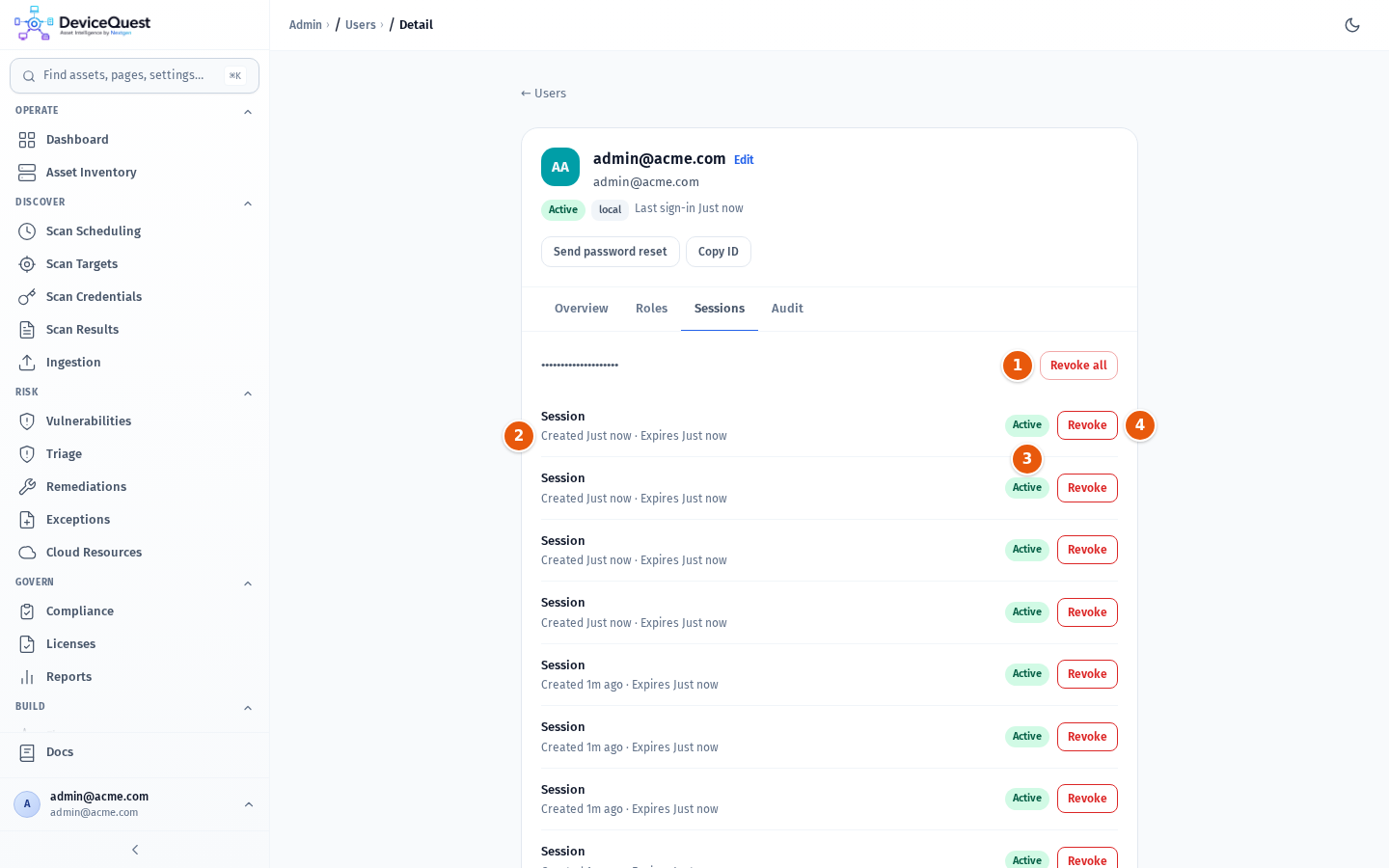Image resolution: width=1389 pixels, height=868 pixels.
Task: Open Exceptions file icon
Action: pos(27,520)
